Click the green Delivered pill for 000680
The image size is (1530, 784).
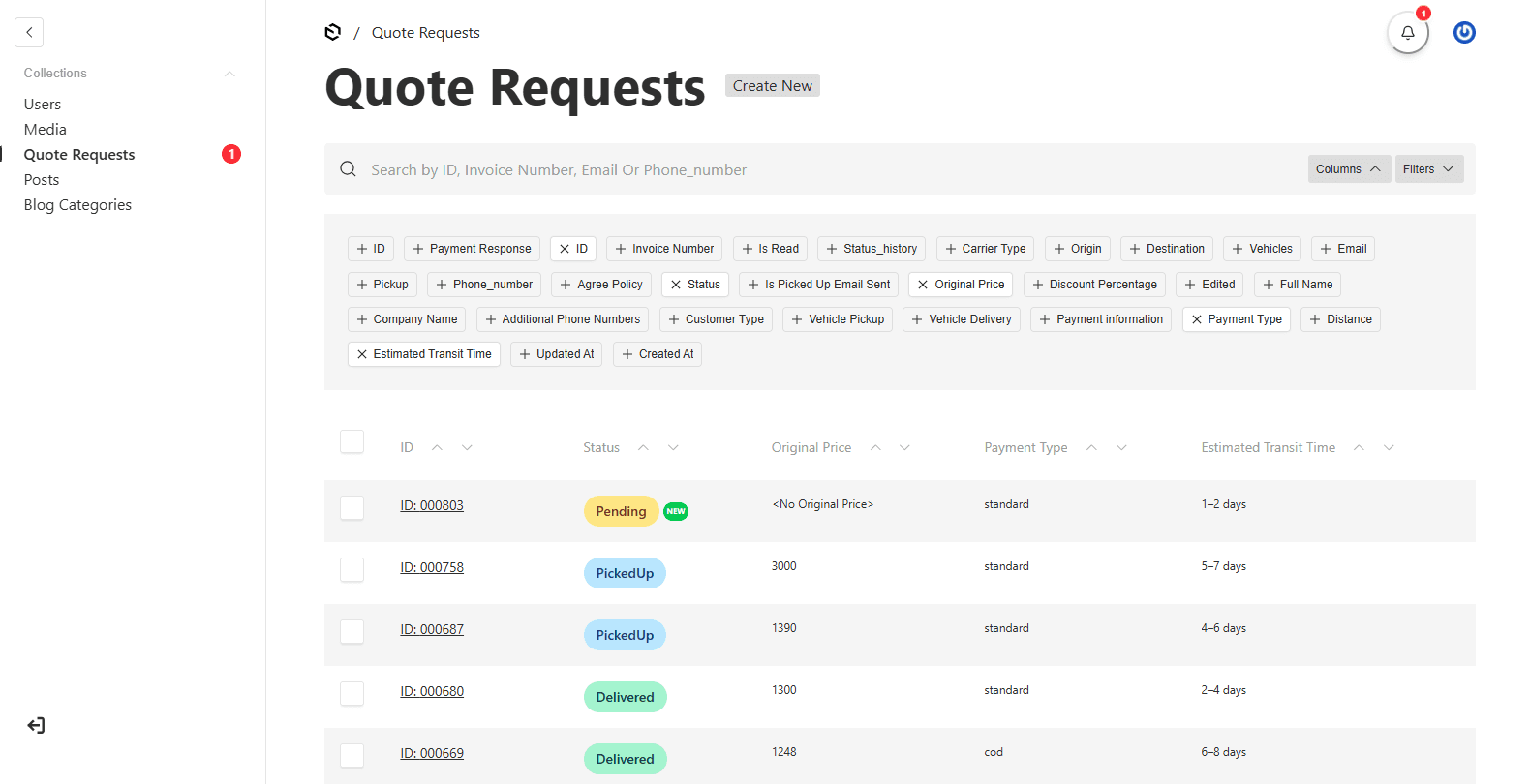626,697
